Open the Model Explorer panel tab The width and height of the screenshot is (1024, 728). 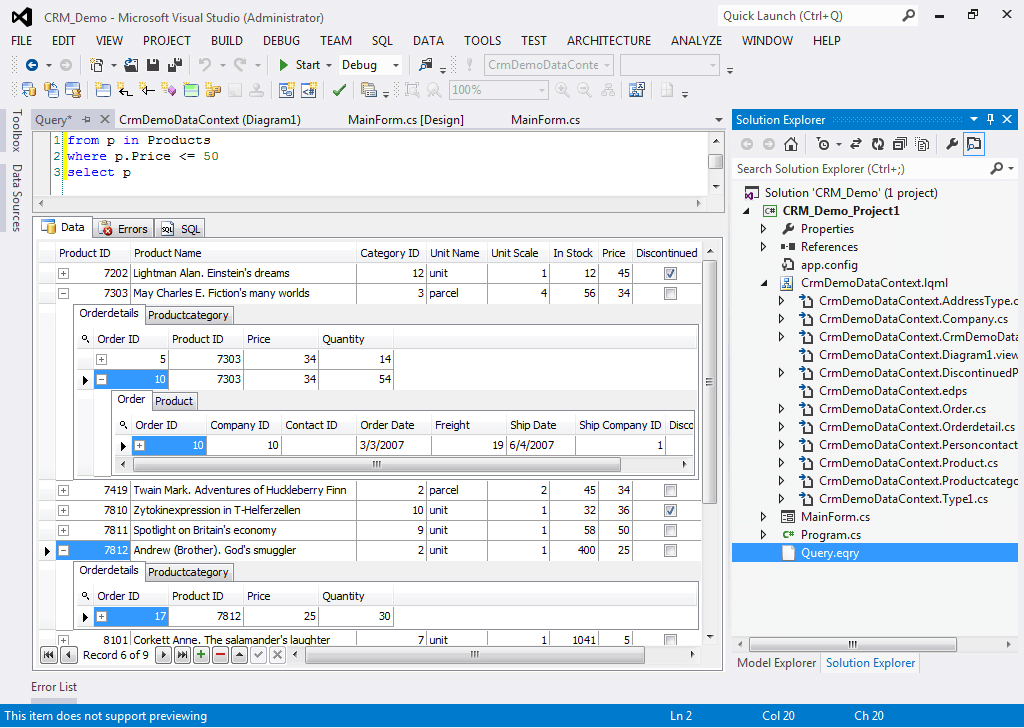pyautogui.click(x=776, y=663)
